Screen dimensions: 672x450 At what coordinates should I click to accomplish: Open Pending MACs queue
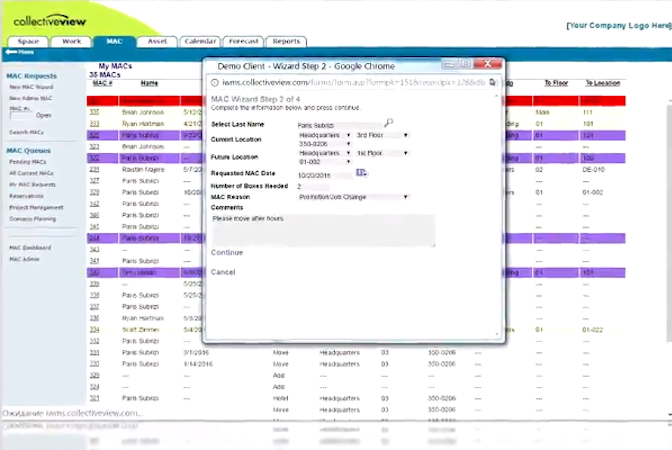tap(27, 162)
